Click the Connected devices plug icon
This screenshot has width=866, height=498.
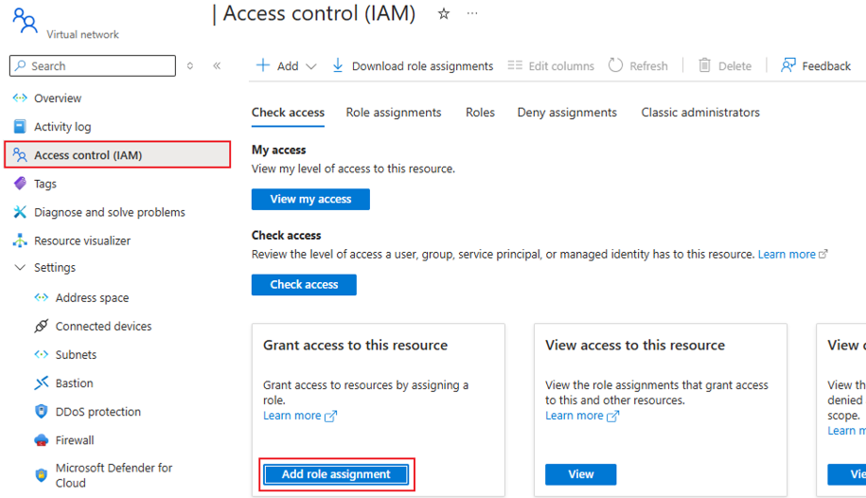(x=41, y=326)
